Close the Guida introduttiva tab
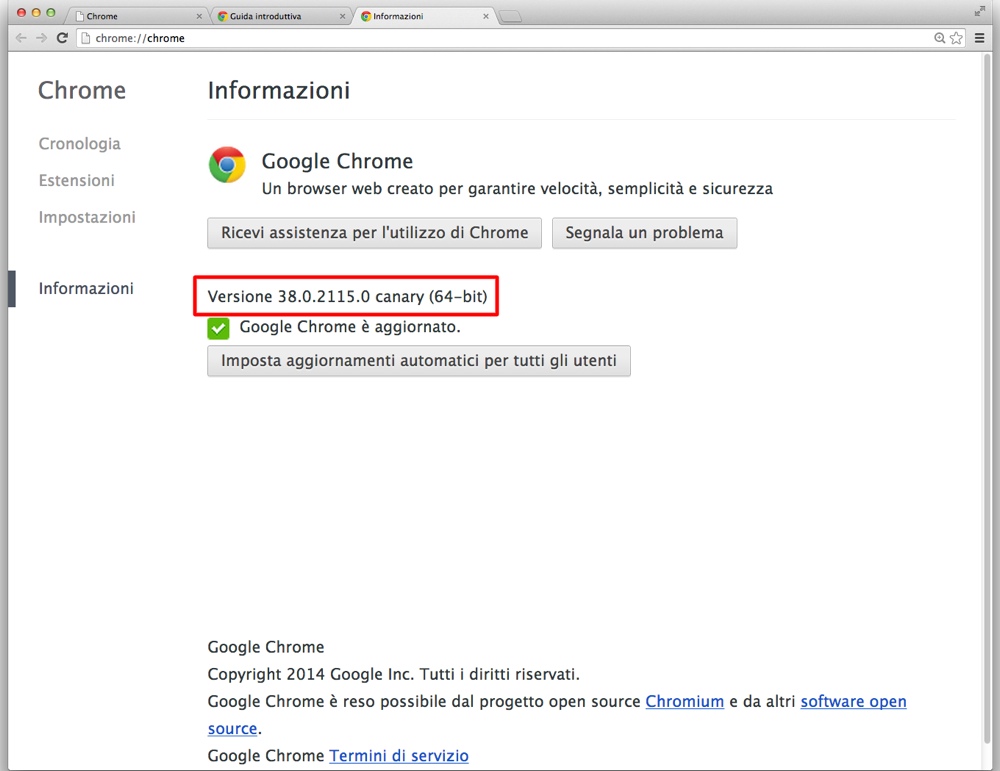 [x=343, y=17]
